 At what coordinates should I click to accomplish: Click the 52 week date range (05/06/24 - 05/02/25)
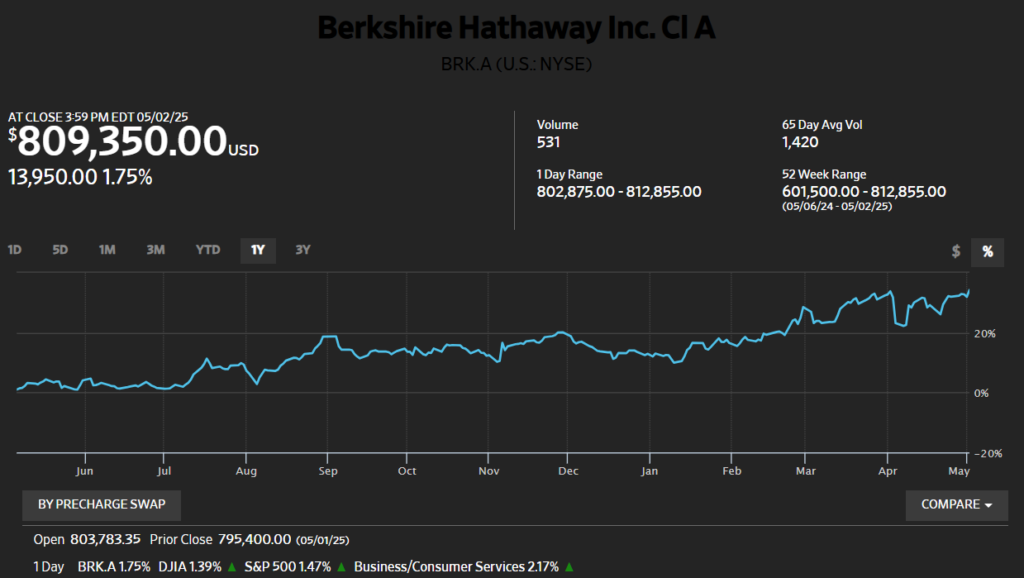click(x=837, y=206)
